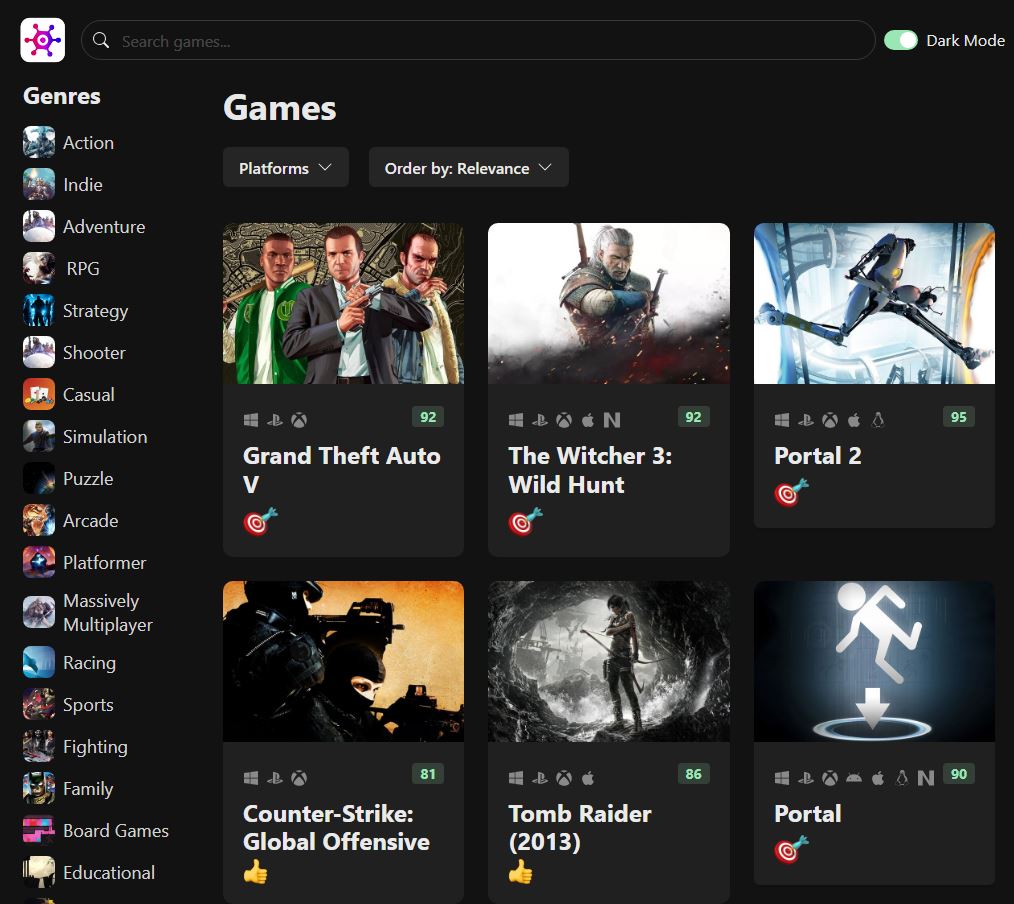Choose the Puzzle genre label
Screen dimensions: 1014x904
click(x=88, y=479)
